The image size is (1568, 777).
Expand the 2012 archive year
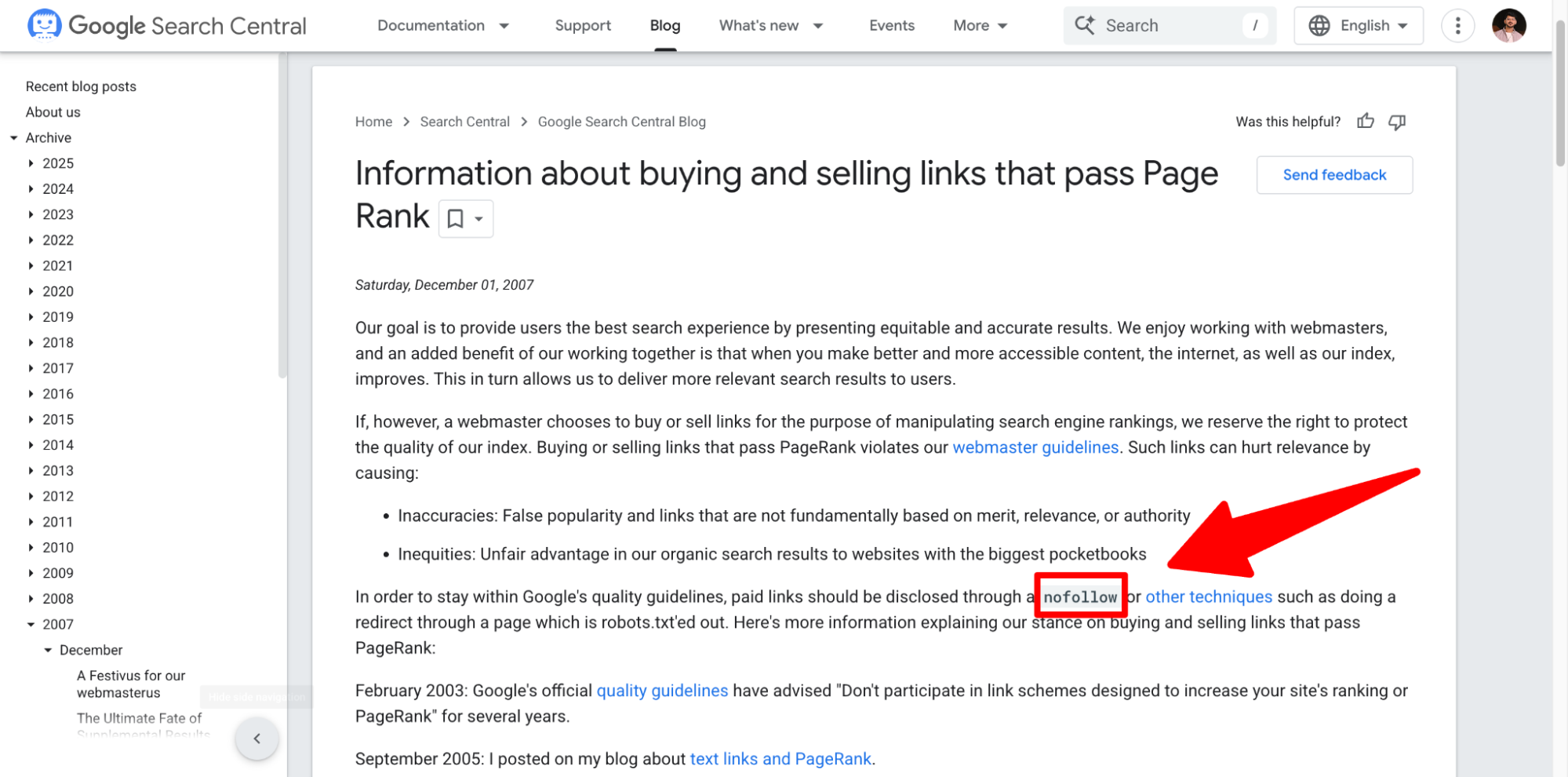(x=31, y=496)
